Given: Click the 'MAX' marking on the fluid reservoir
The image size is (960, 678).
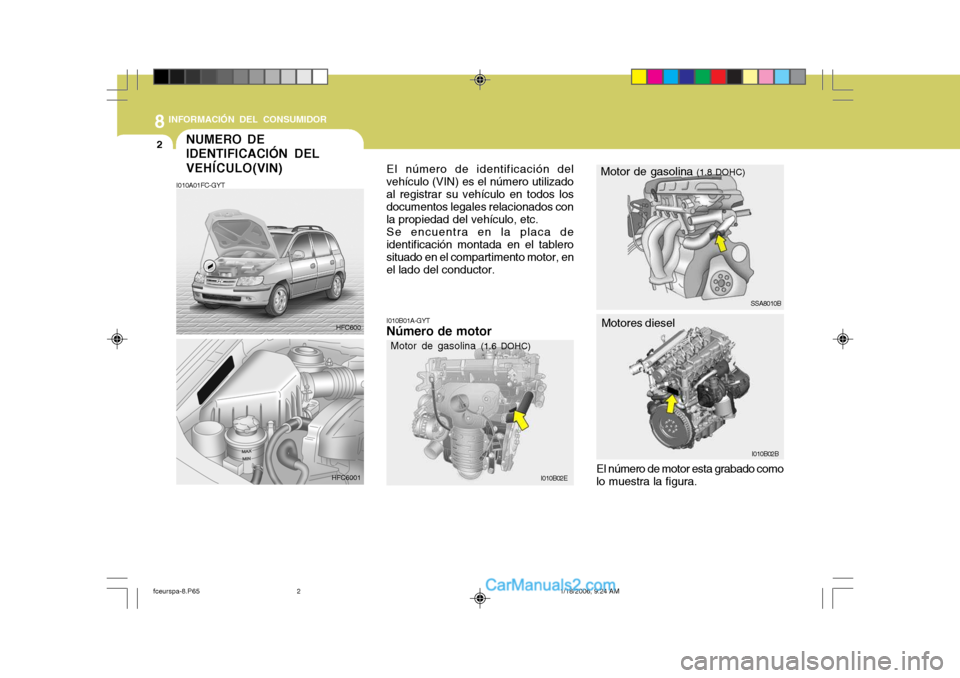Looking at the screenshot, I should [247, 451].
